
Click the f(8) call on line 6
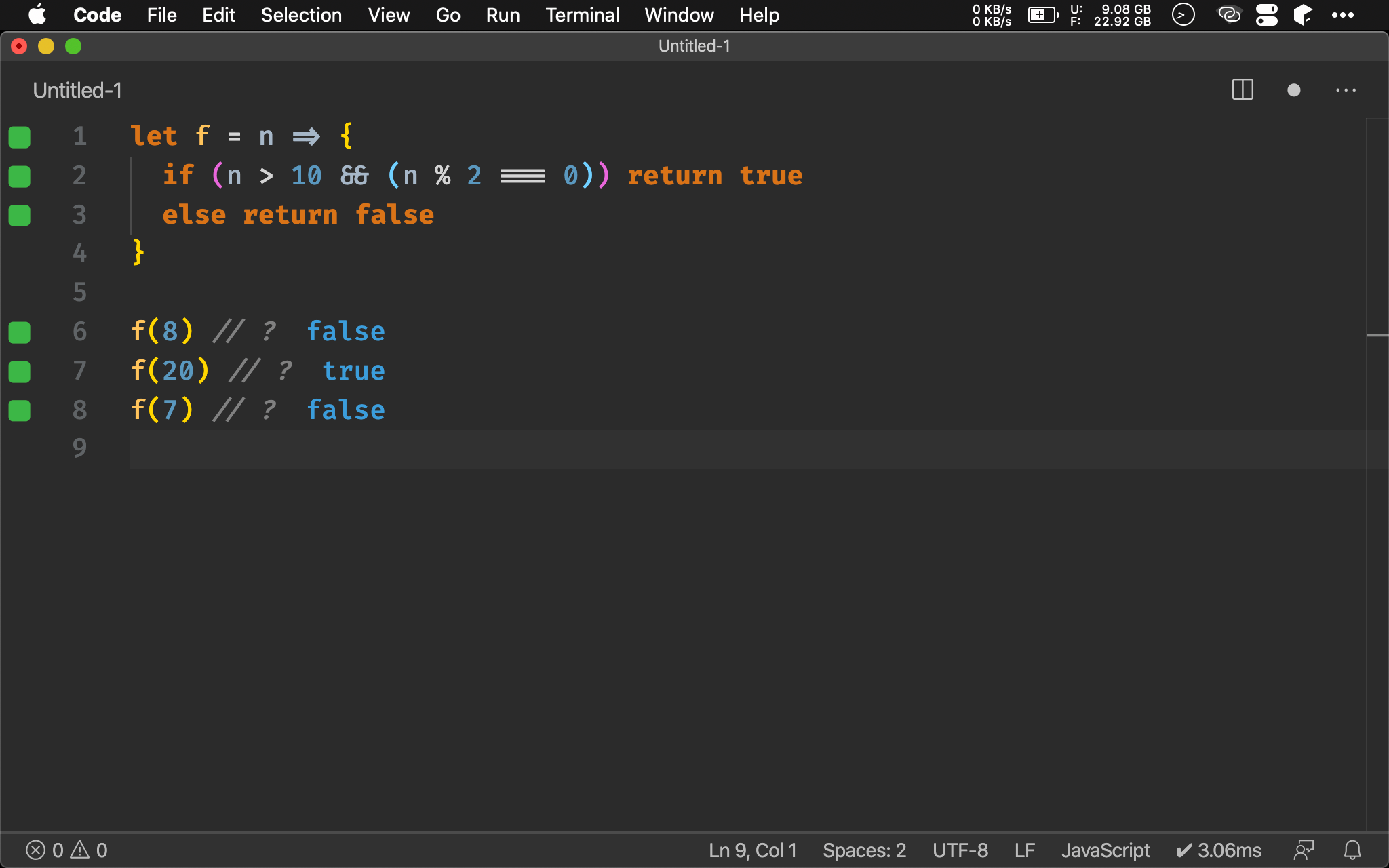click(x=162, y=332)
